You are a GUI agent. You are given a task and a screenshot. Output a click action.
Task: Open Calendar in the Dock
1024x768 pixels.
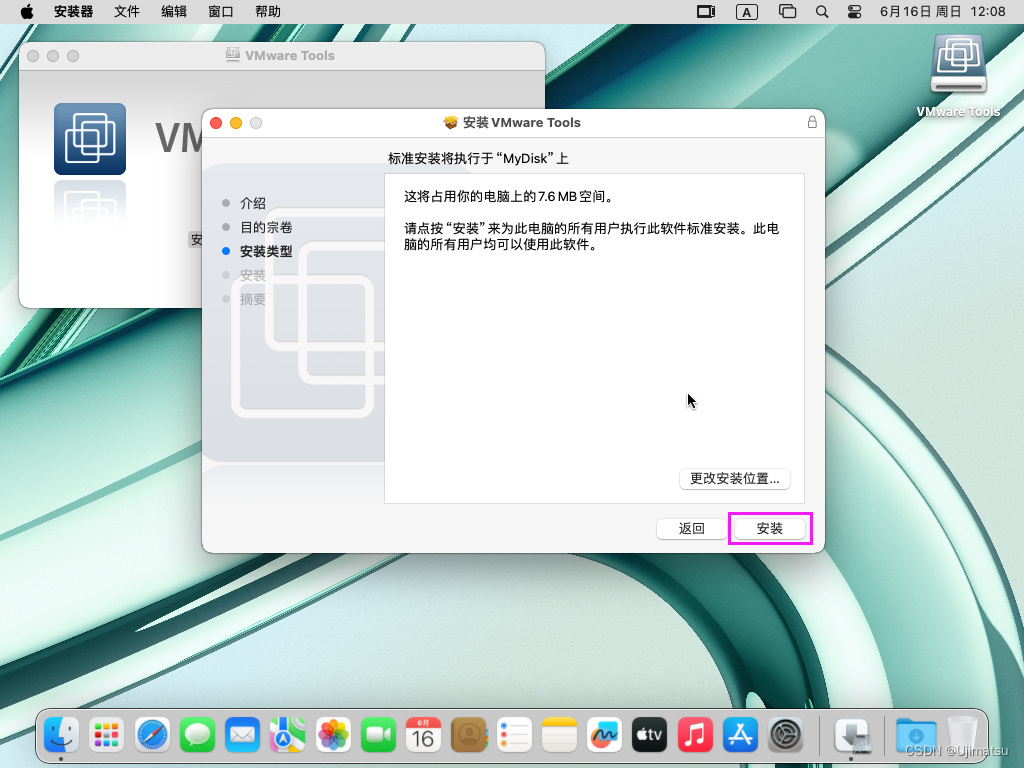(423, 735)
